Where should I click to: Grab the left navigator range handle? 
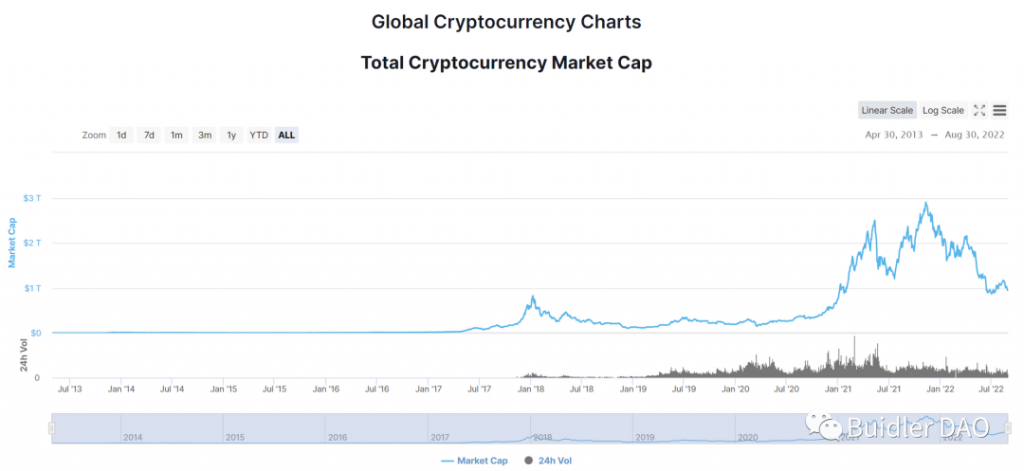click(52, 429)
